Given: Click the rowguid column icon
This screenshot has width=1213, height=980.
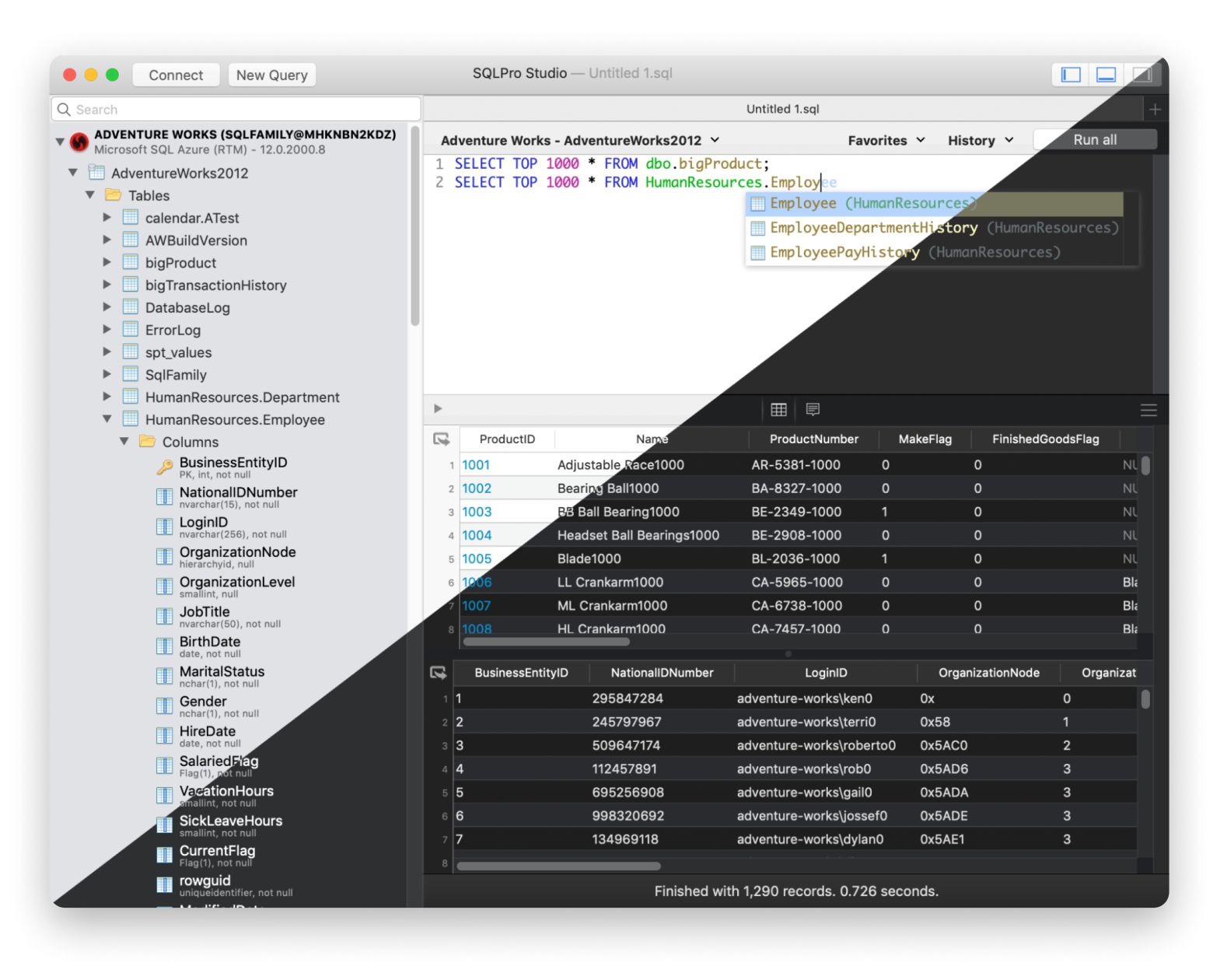Looking at the screenshot, I should click(x=165, y=885).
